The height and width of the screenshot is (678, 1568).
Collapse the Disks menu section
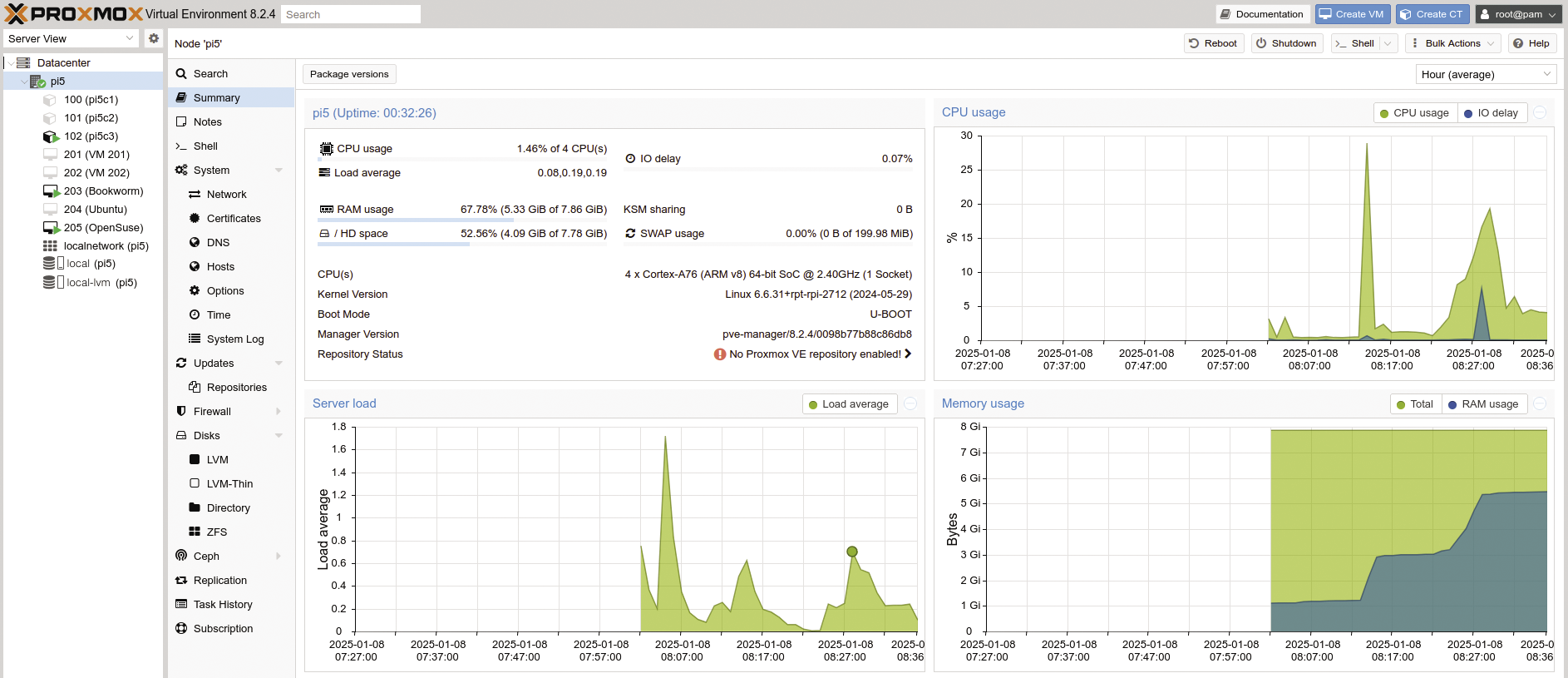click(x=279, y=435)
